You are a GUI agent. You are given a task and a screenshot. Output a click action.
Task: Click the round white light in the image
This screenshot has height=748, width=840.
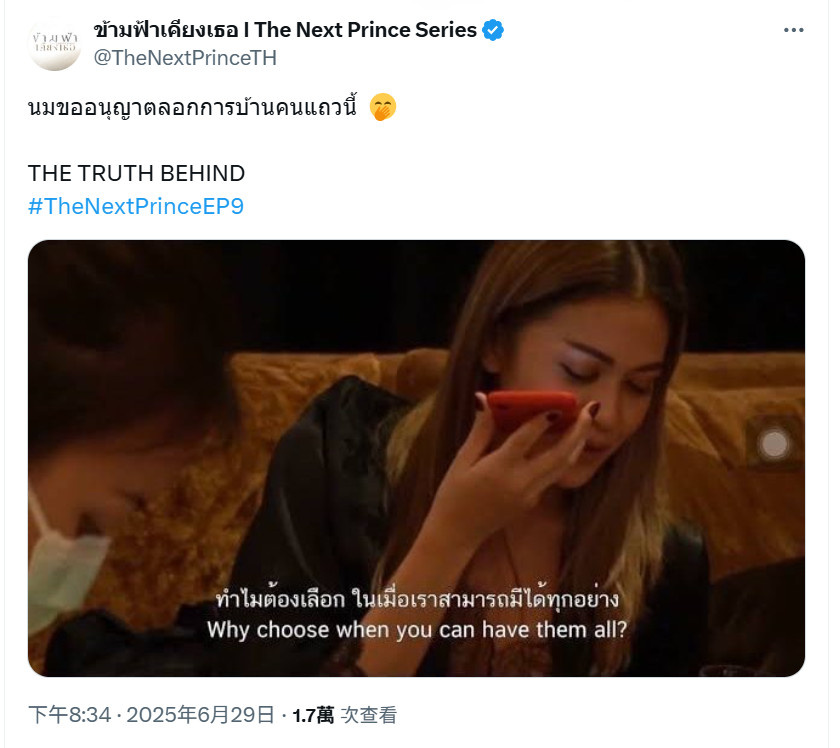tap(774, 444)
